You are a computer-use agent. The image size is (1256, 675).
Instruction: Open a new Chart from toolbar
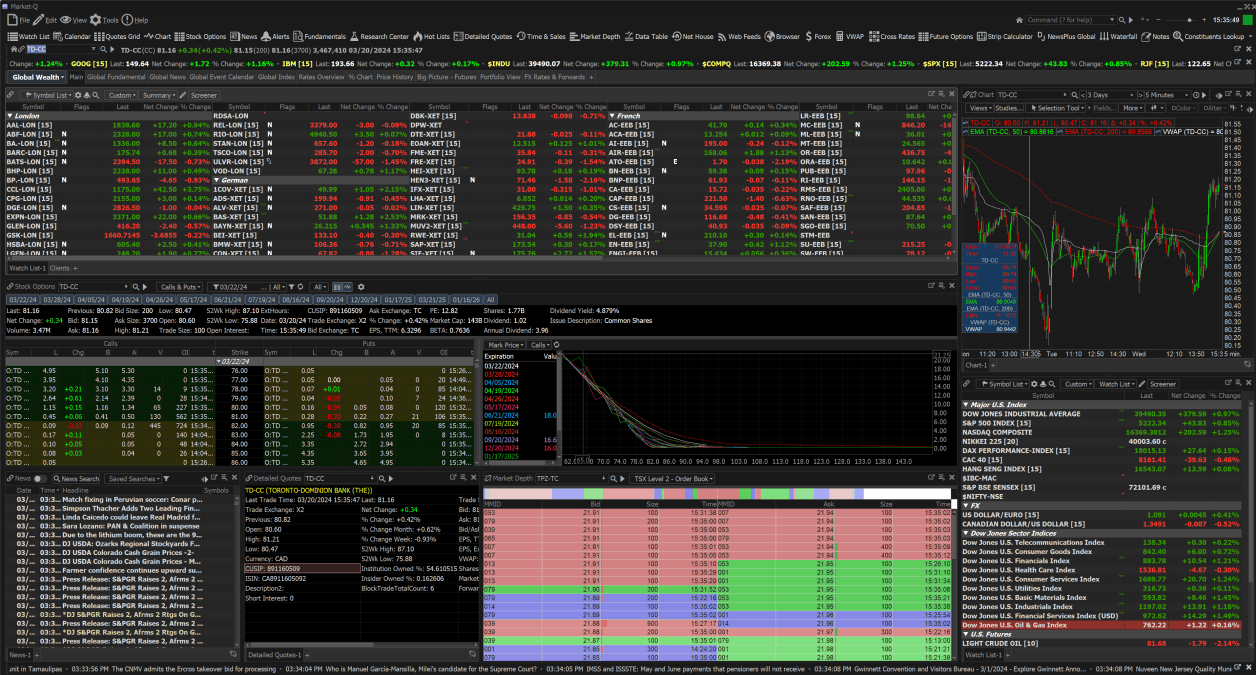point(157,36)
